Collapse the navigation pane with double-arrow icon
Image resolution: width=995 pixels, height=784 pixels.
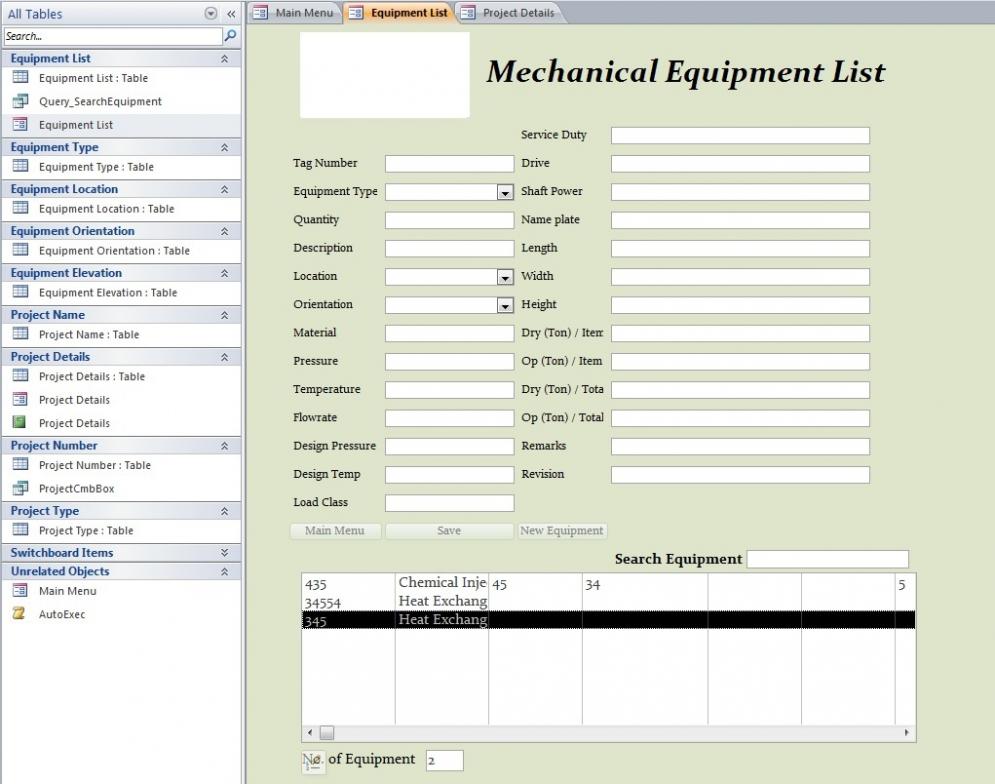(231, 14)
